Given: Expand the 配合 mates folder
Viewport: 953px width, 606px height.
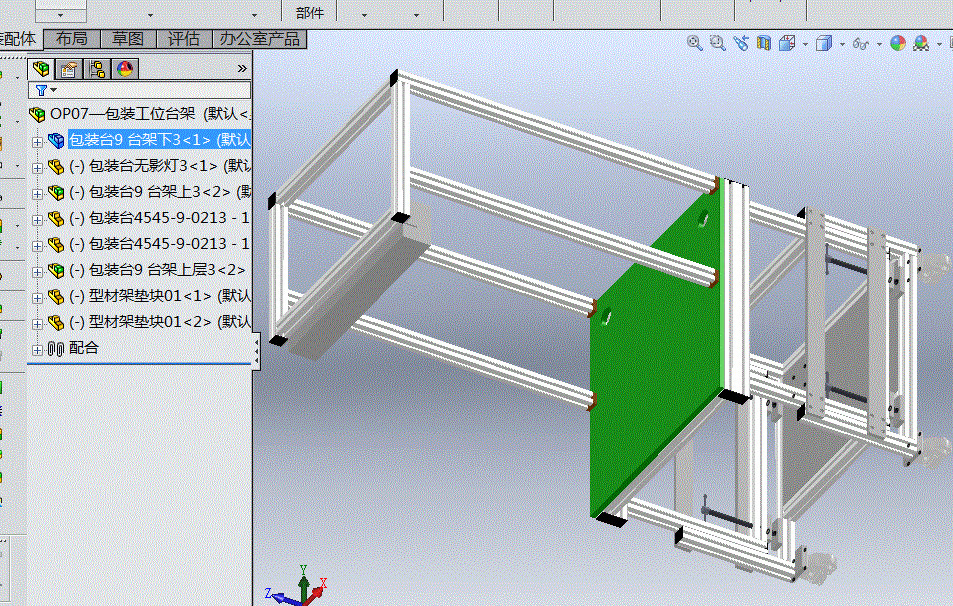Looking at the screenshot, I should point(38,350).
